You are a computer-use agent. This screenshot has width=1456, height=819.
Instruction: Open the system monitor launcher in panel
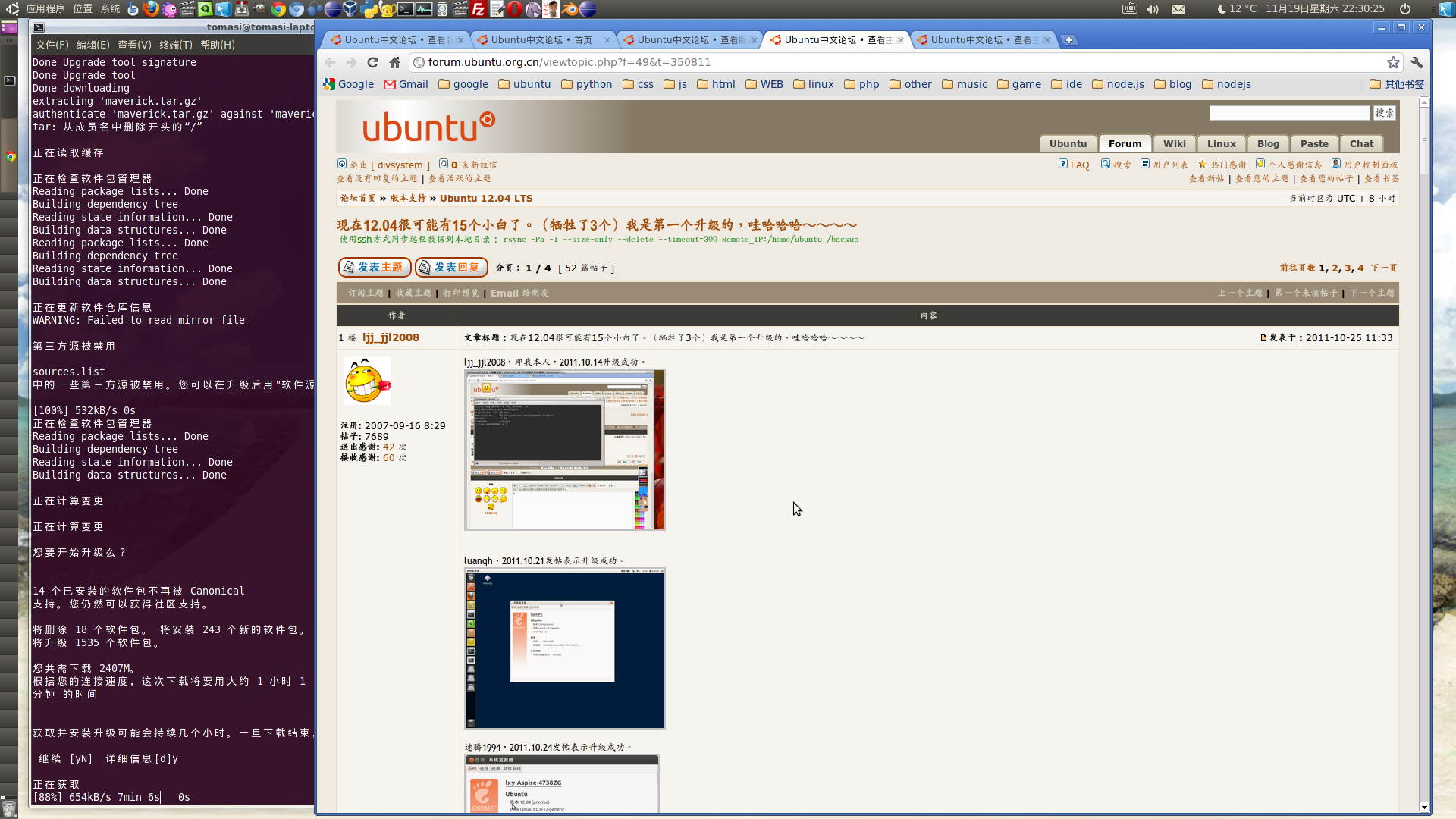[424, 9]
